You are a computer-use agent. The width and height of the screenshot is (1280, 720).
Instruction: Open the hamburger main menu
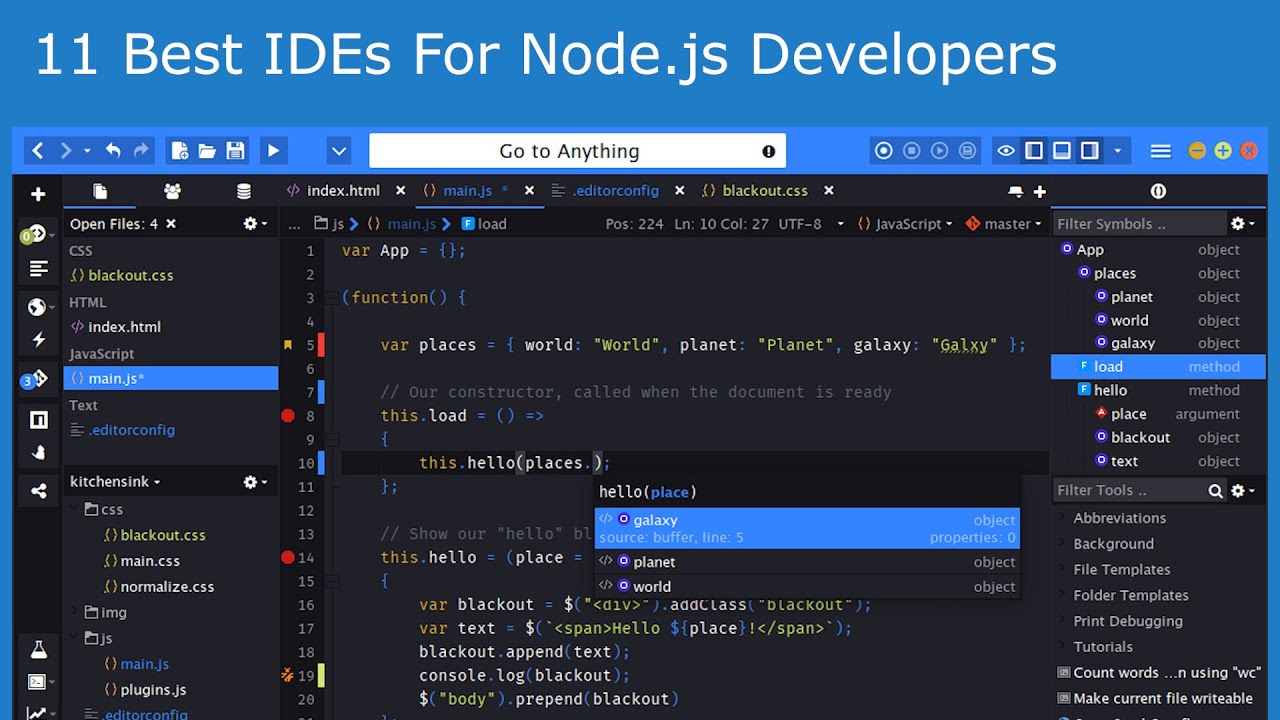click(x=1161, y=151)
